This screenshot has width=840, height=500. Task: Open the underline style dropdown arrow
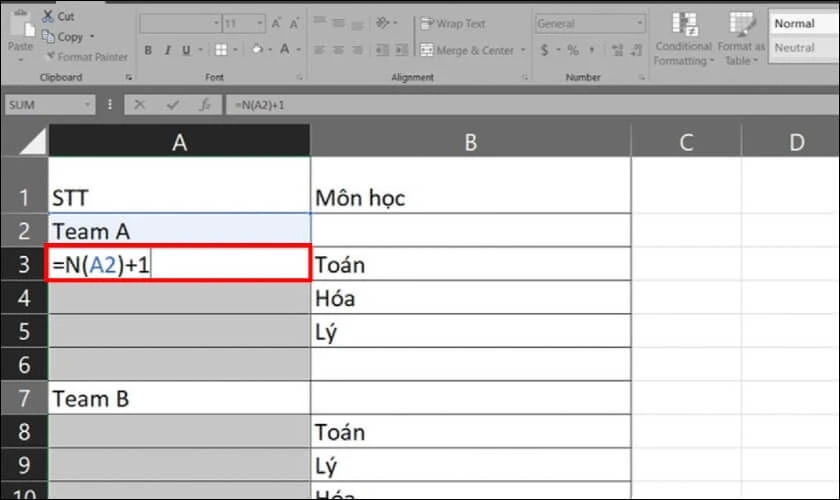(x=200, y=50)
